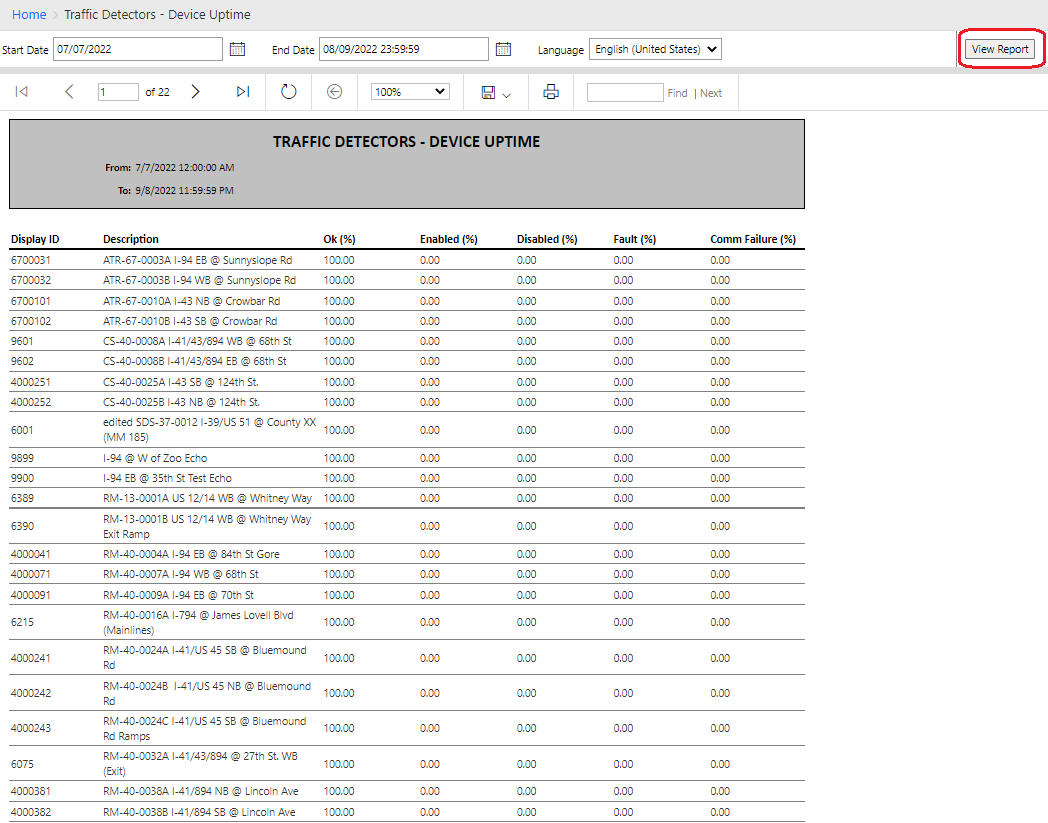
Task: Click Display ID 4000382
Action: coord(31,812)
